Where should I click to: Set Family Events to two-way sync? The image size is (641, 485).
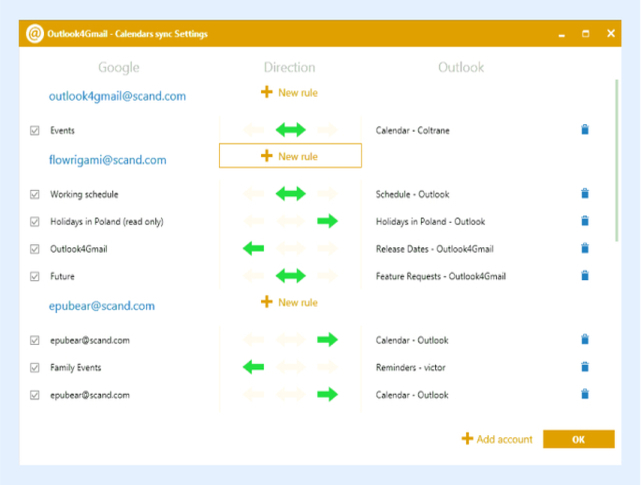click(290, 367)
